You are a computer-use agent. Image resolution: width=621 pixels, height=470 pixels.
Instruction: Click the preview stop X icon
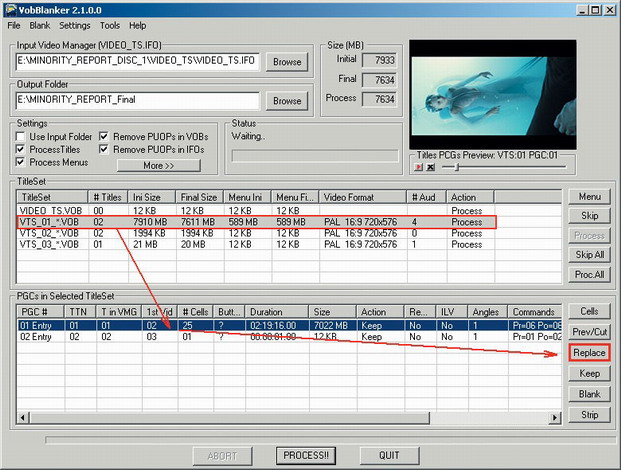pyautogui.click(x=430, y=167)
